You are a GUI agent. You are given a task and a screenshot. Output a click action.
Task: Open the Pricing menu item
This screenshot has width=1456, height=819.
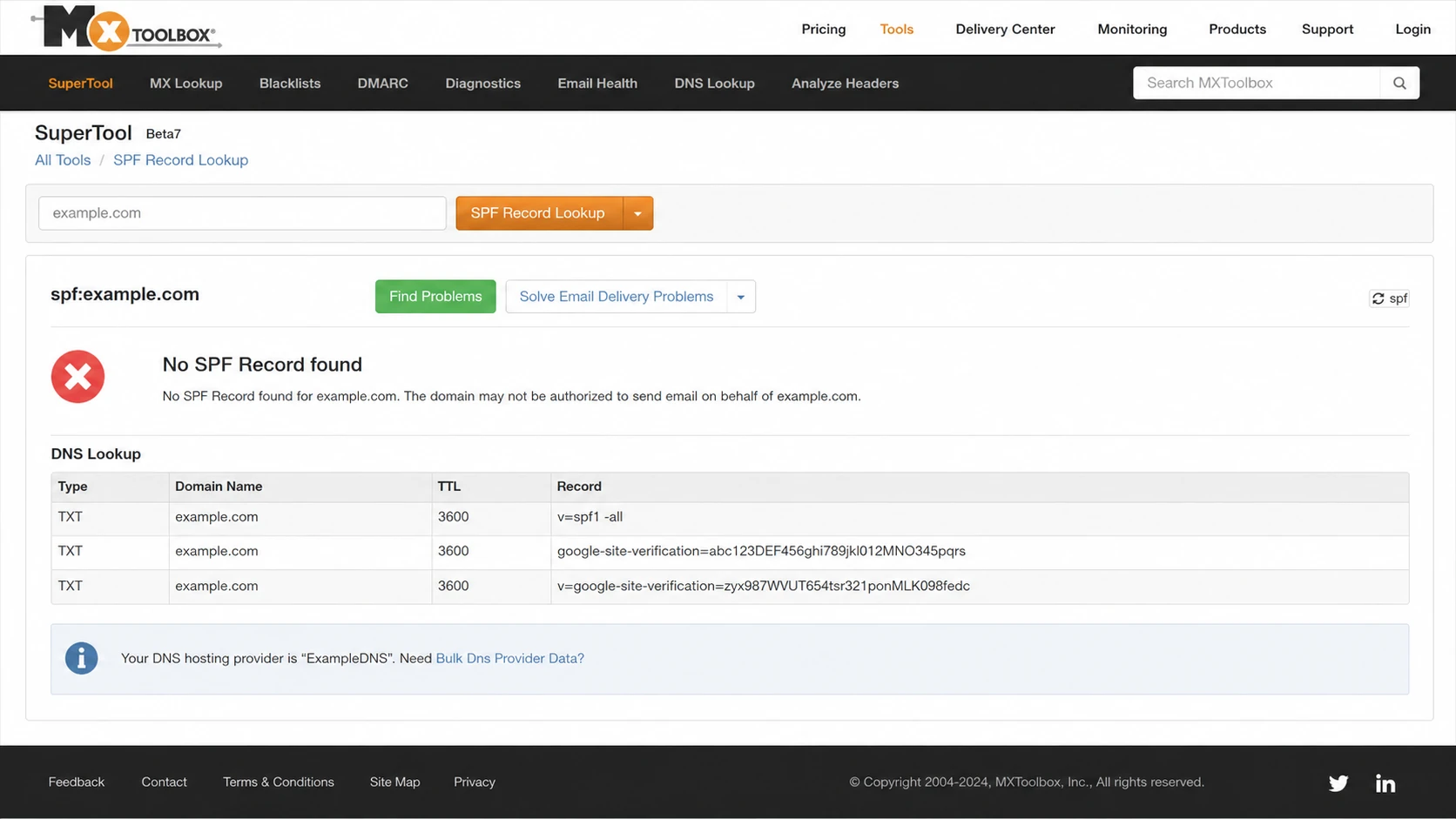point(824,29)
